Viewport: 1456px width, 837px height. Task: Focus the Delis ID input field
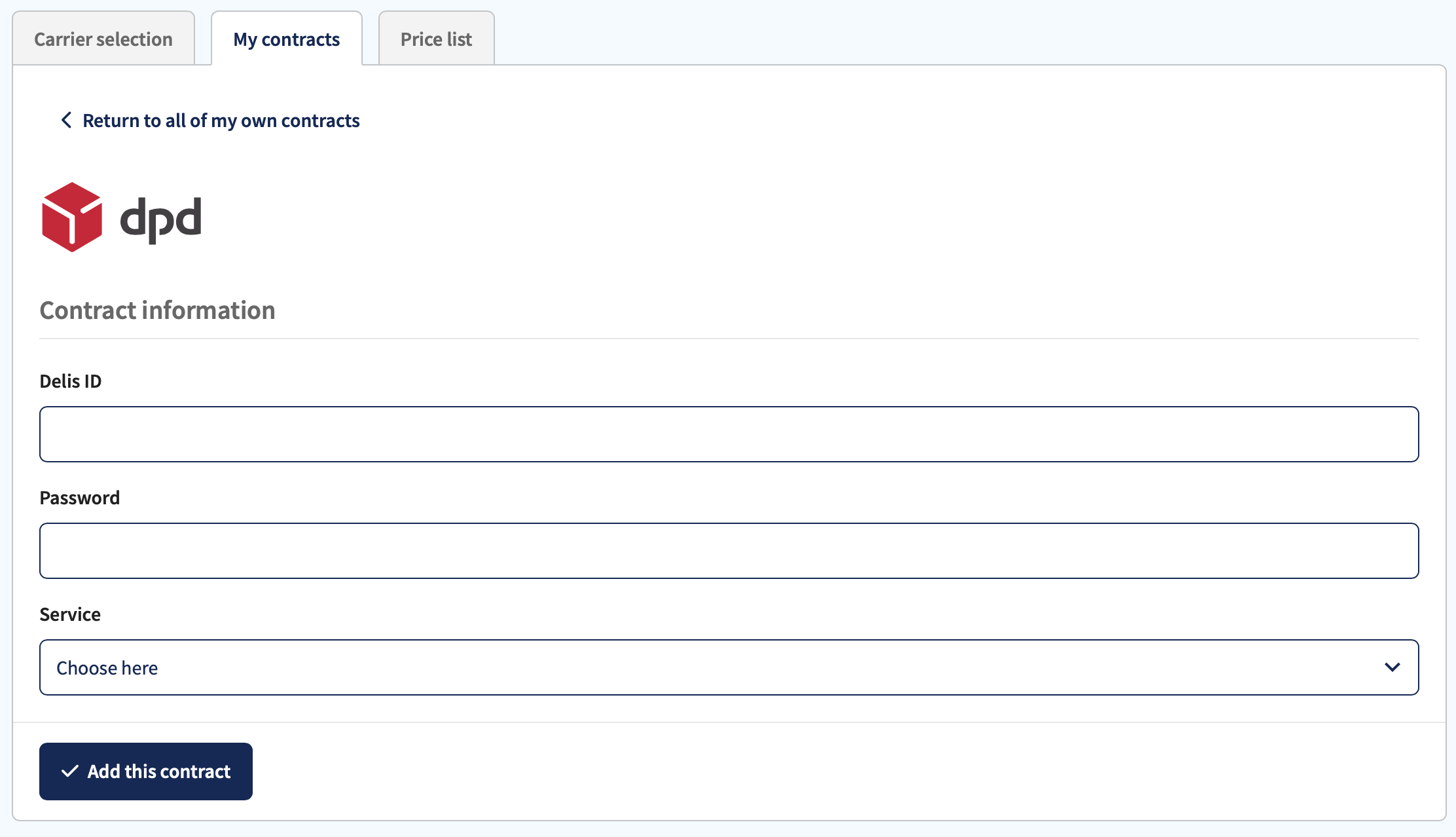point(729,434)
